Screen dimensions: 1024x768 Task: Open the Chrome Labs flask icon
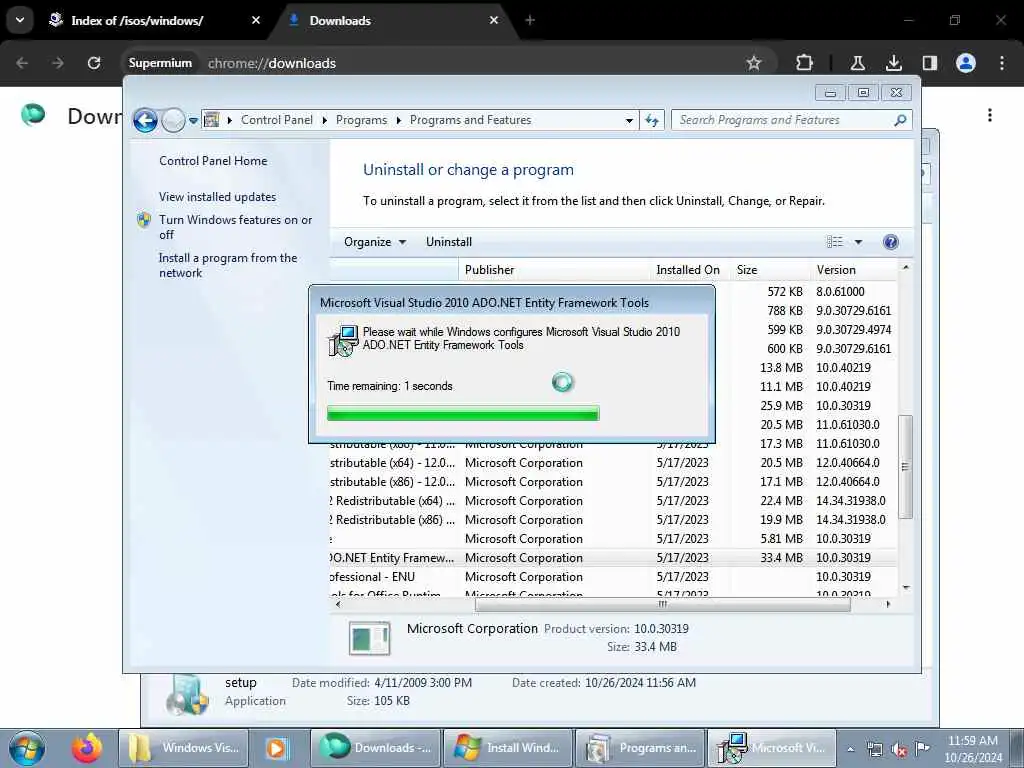[x=857, y=63]
